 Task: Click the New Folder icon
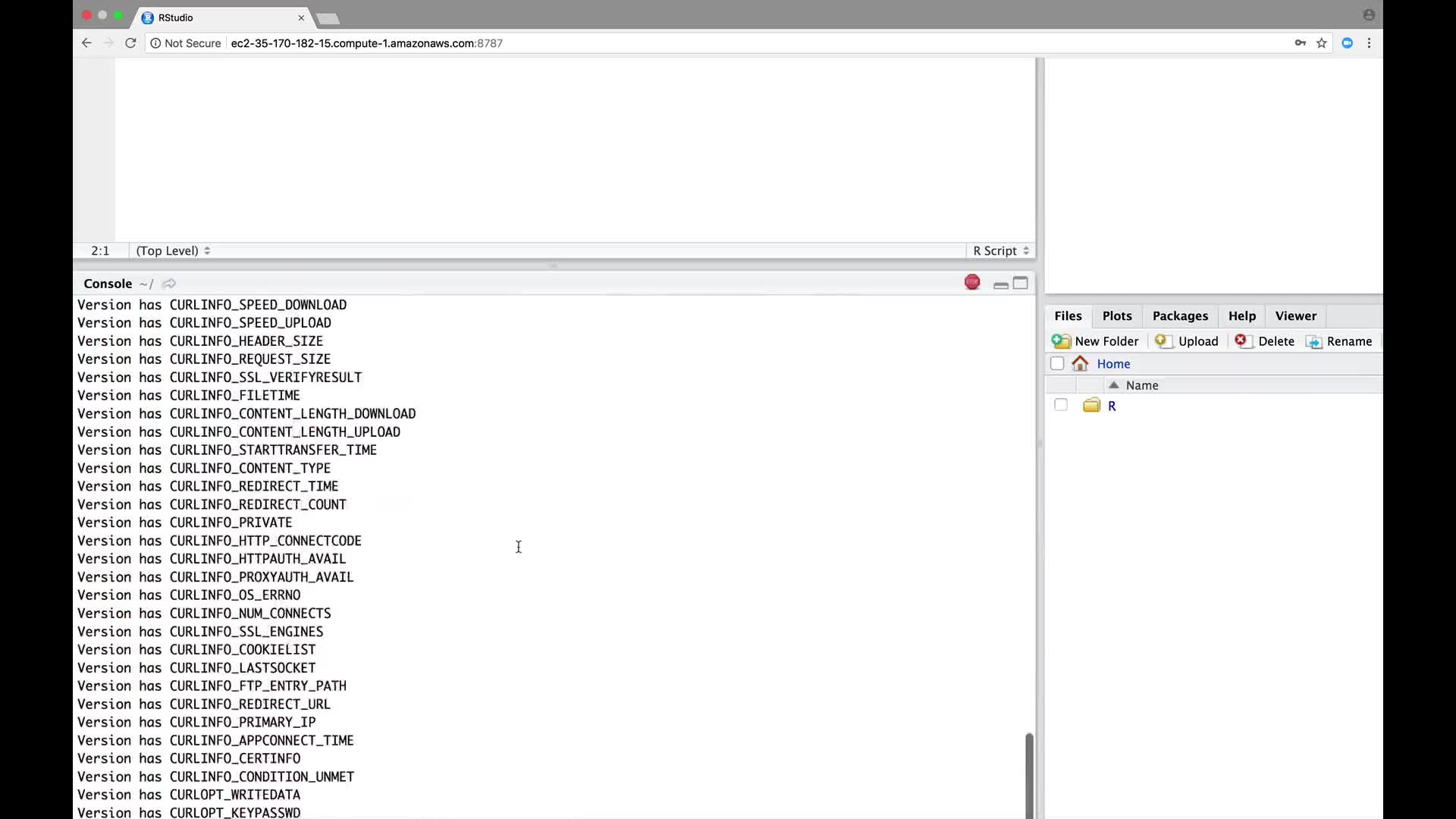[1061, 341]
